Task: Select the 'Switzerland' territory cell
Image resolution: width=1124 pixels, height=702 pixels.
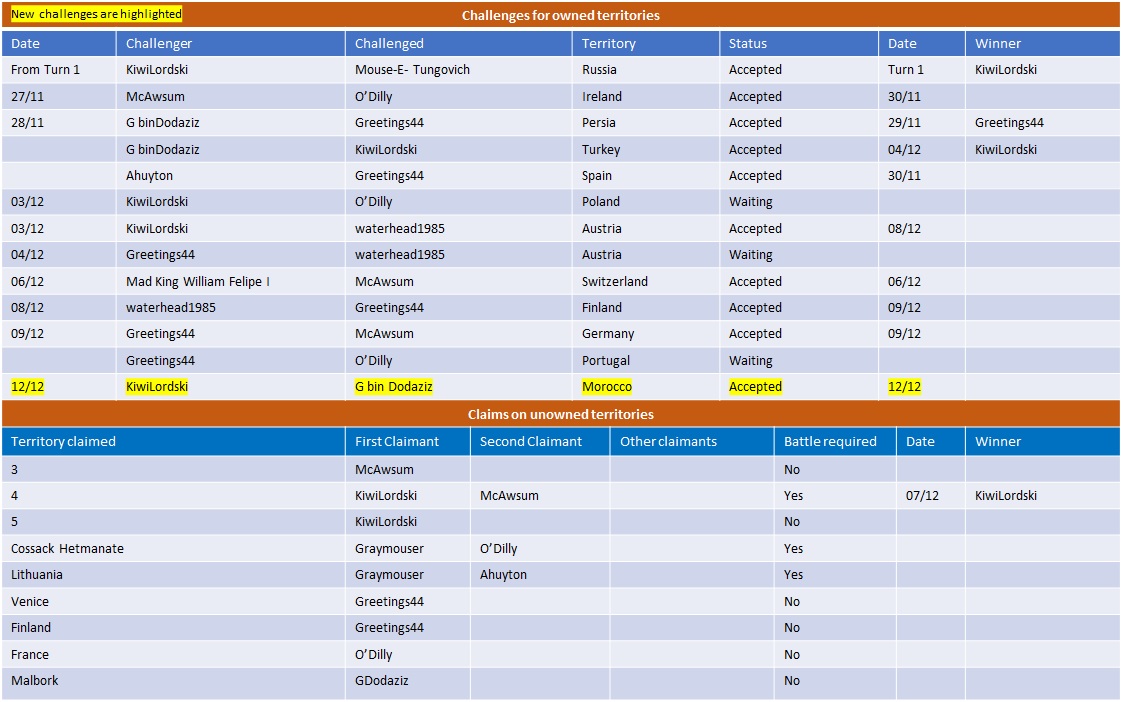Action: (x=615, y=282)
